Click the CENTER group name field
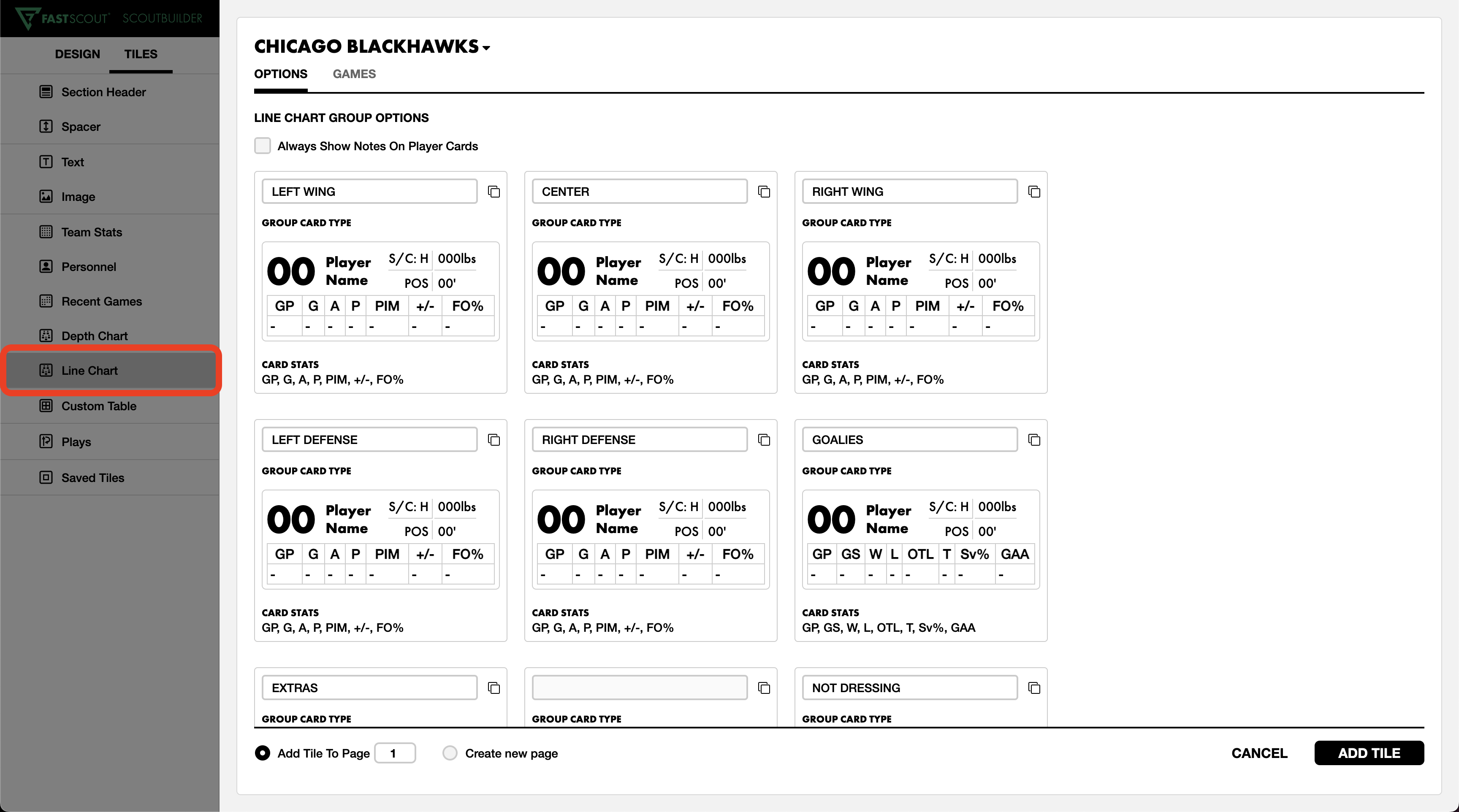 click(x=640, y=191)
